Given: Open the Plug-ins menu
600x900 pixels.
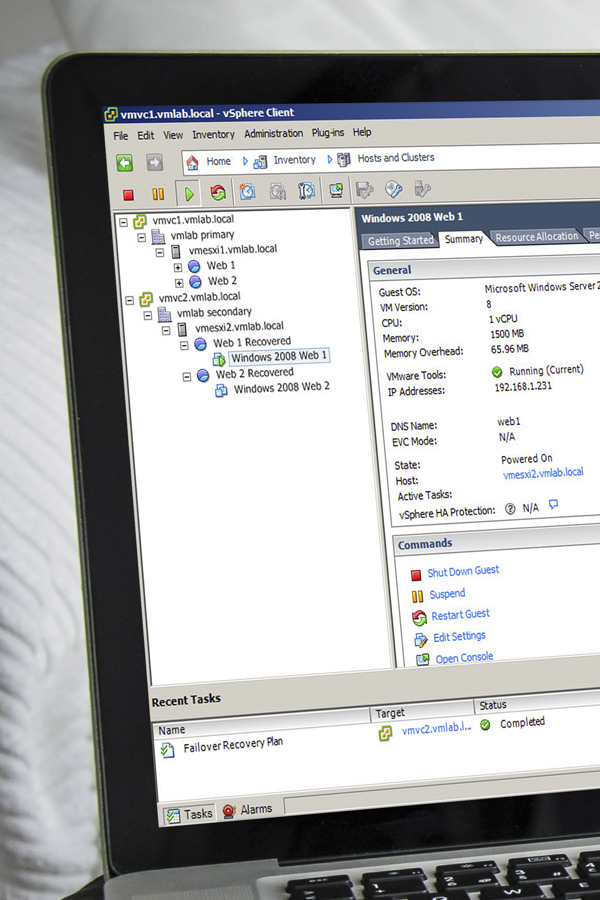Looking at the screenshot, I should (328, 133).
